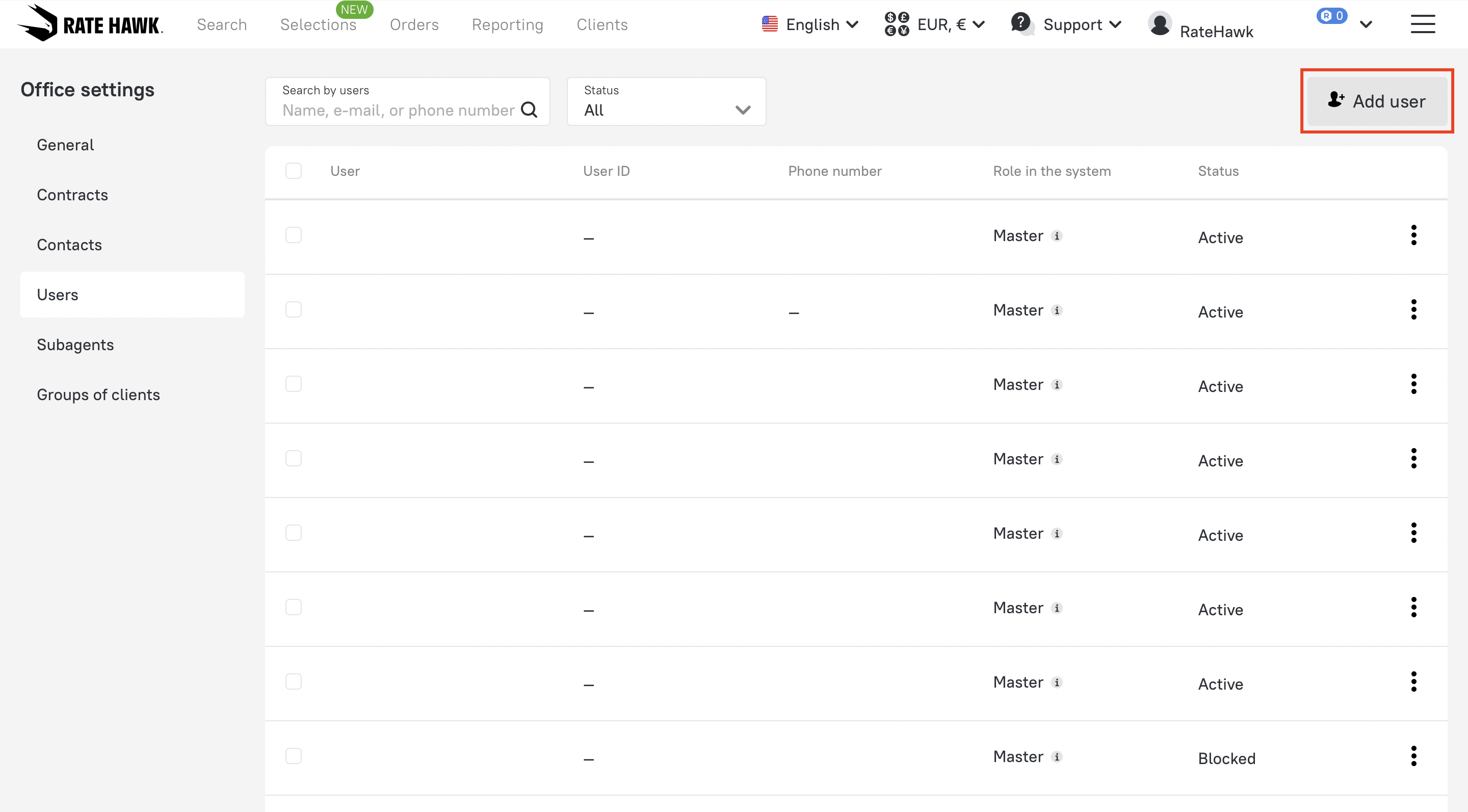Image resolution: width=1468 pixels, height=812 pixels.
Task: Toggle the select-all users checkbox
Action: pyautogui.click(x=294, y=171)
